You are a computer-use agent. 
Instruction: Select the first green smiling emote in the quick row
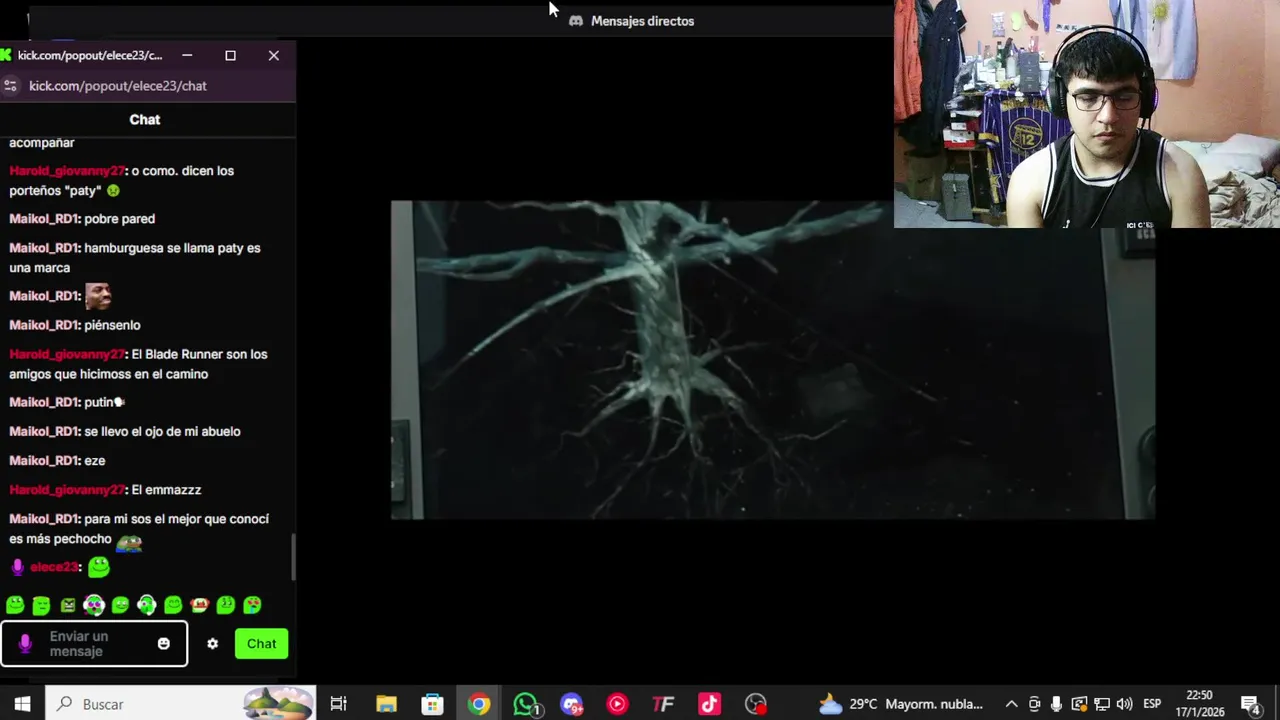[x=15, y=605]
